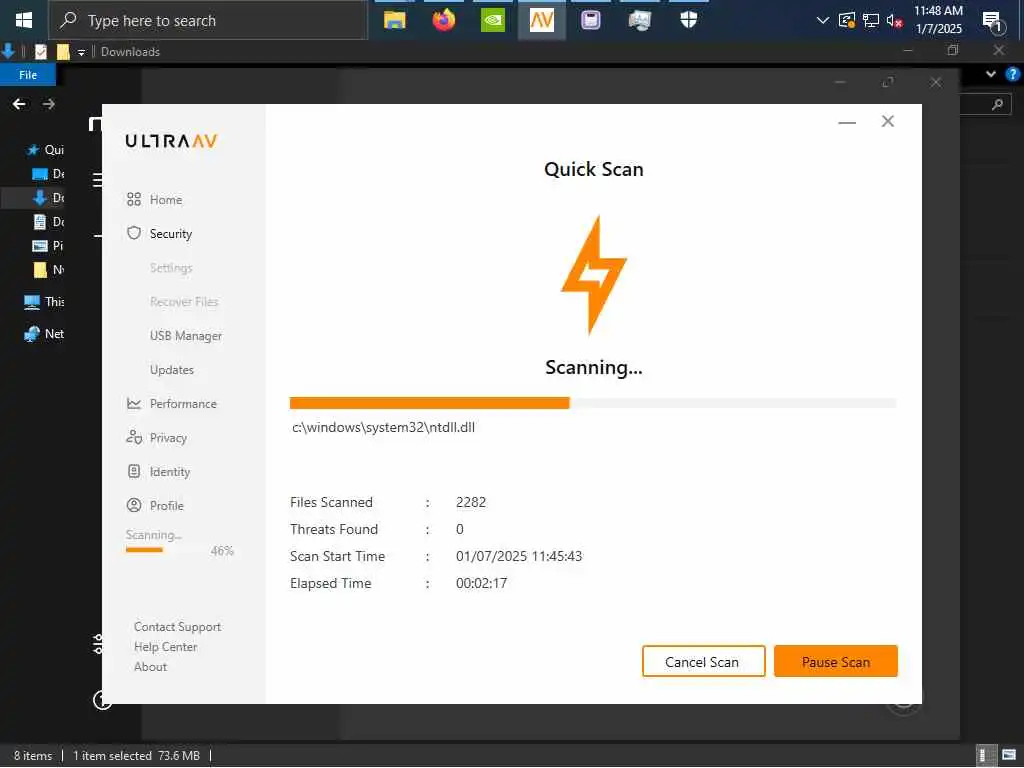This screenshot has height=768, width=1024.
Task: Click the Explorer search magnifier icon
Action: (997, 104)
